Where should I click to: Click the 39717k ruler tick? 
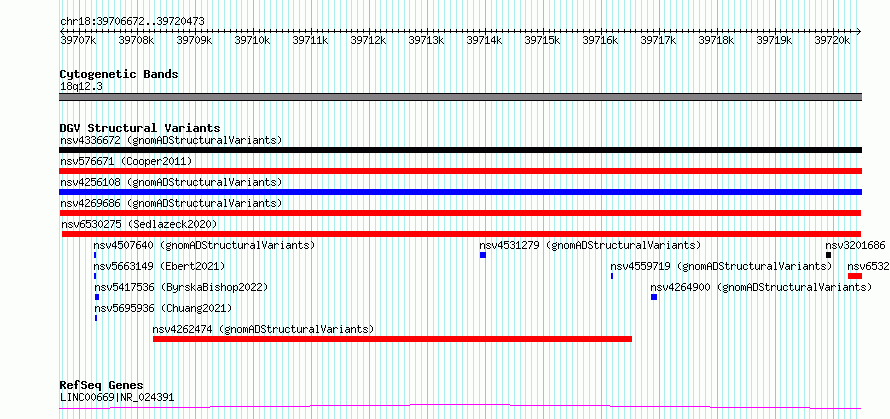click(x=658, y=40)
